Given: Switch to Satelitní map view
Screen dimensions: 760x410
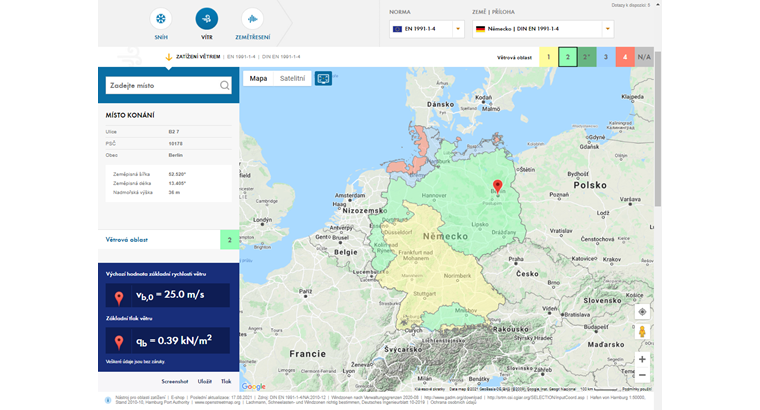Looking at the screenshot, I should coord(293,78).
